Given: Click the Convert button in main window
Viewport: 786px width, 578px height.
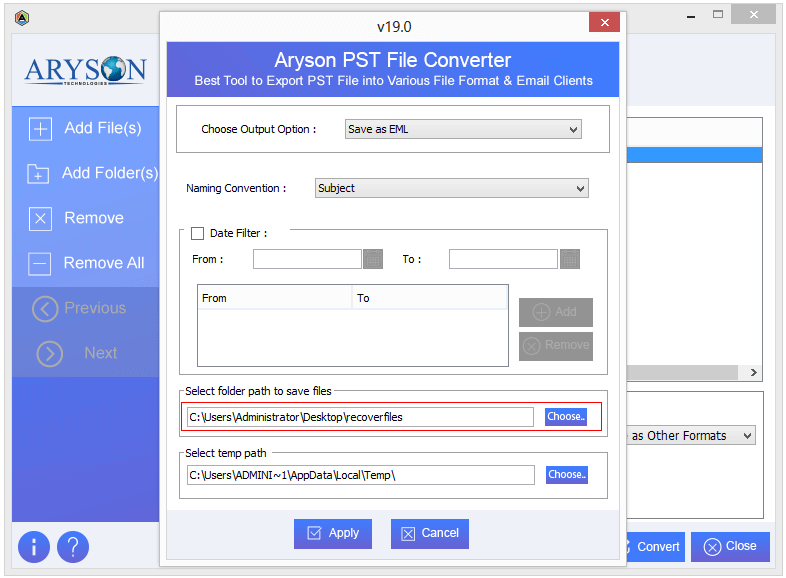Looking at the screenshot, I should click(656, 546).
